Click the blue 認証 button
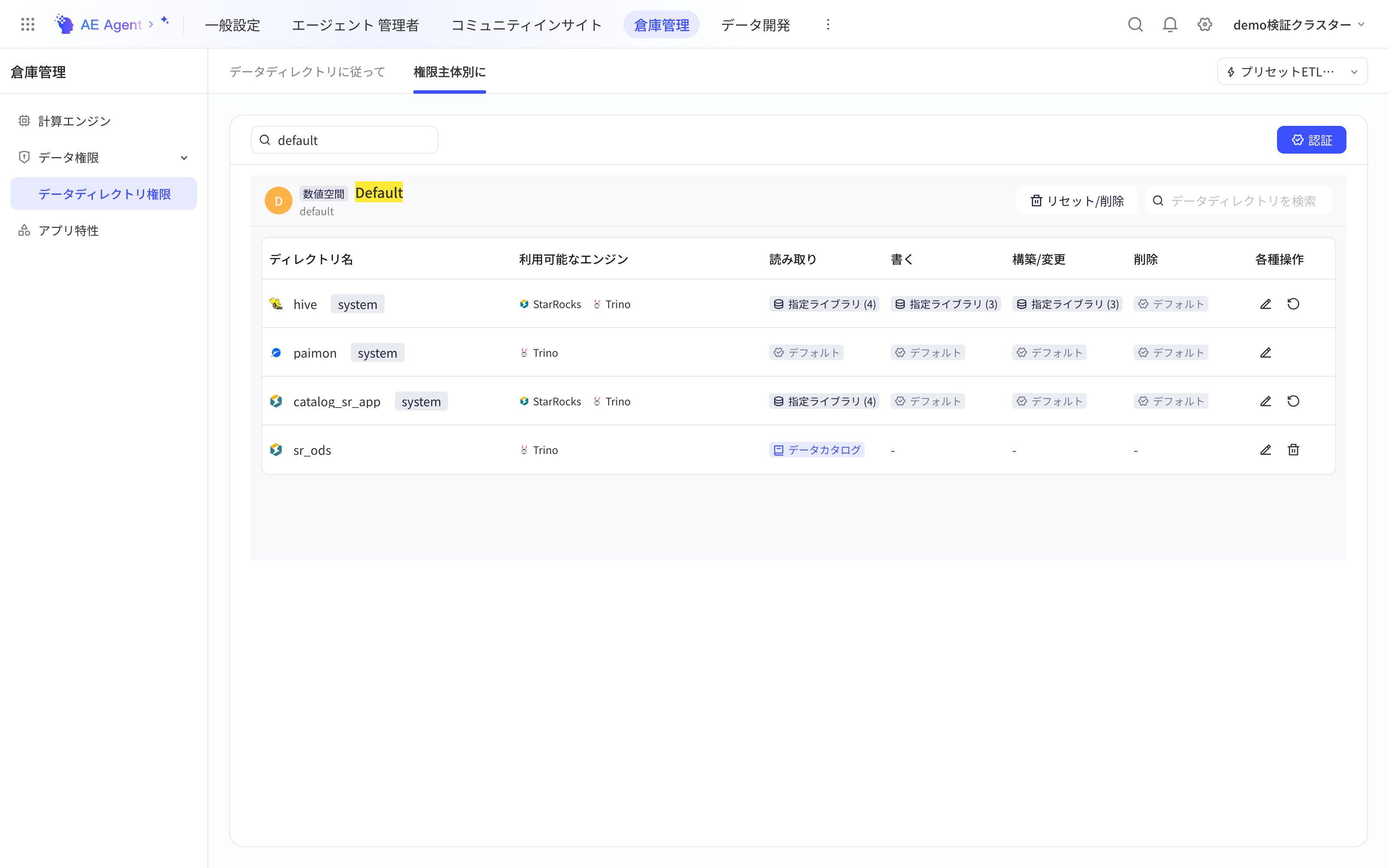This screenshot has width=1389, height=868. click(x=1311, y=139)
